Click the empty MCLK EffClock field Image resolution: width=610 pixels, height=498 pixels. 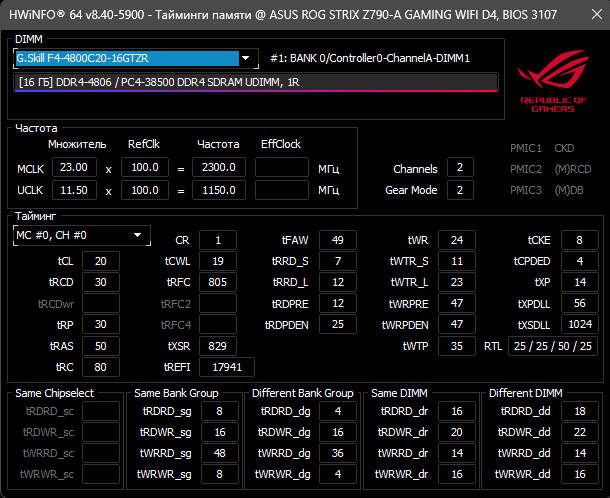(x=282, y=167)
